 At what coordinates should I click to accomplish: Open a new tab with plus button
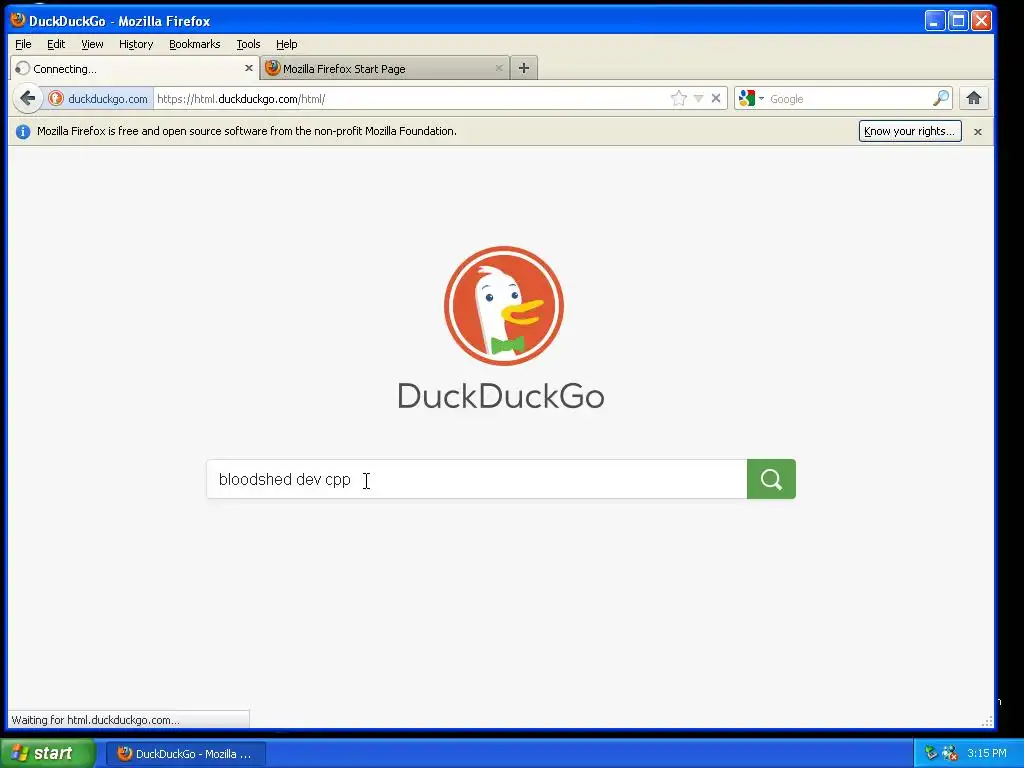[x=524, y=68]
